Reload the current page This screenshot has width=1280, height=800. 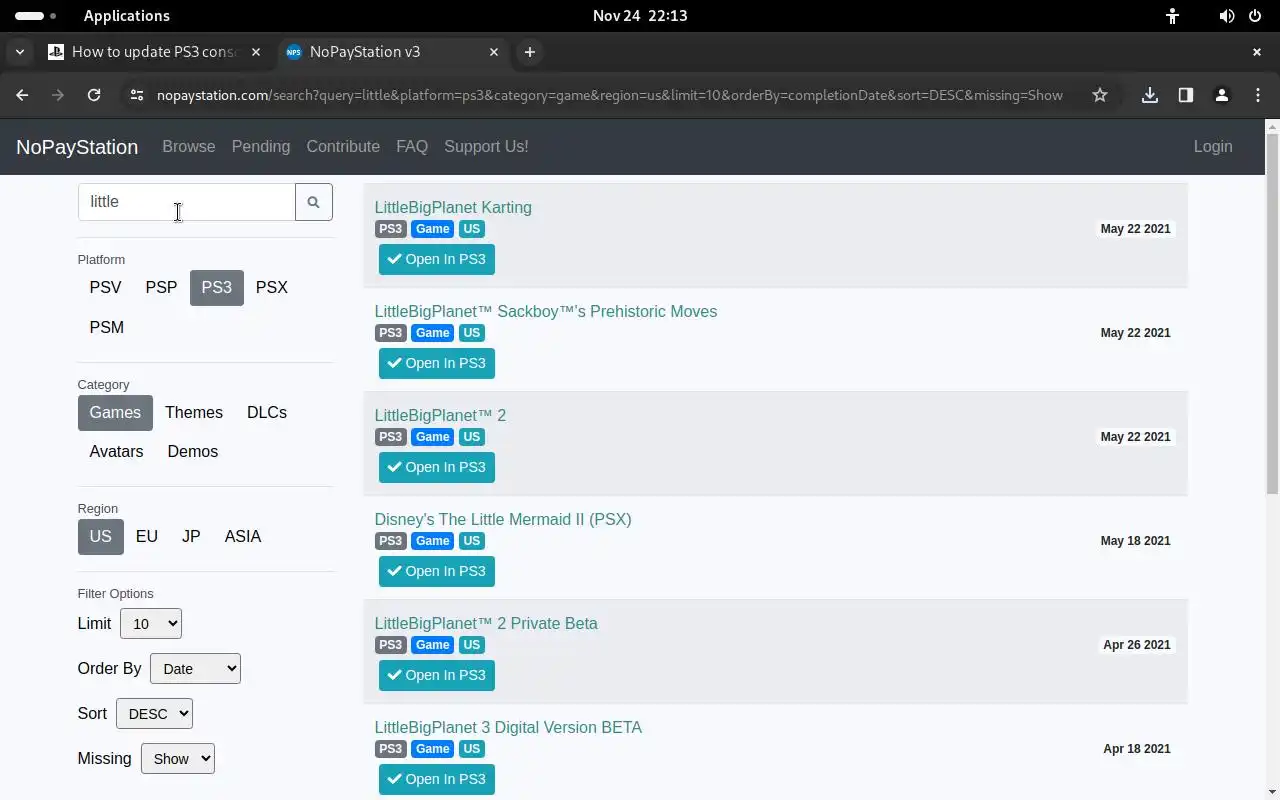point(94,95)
